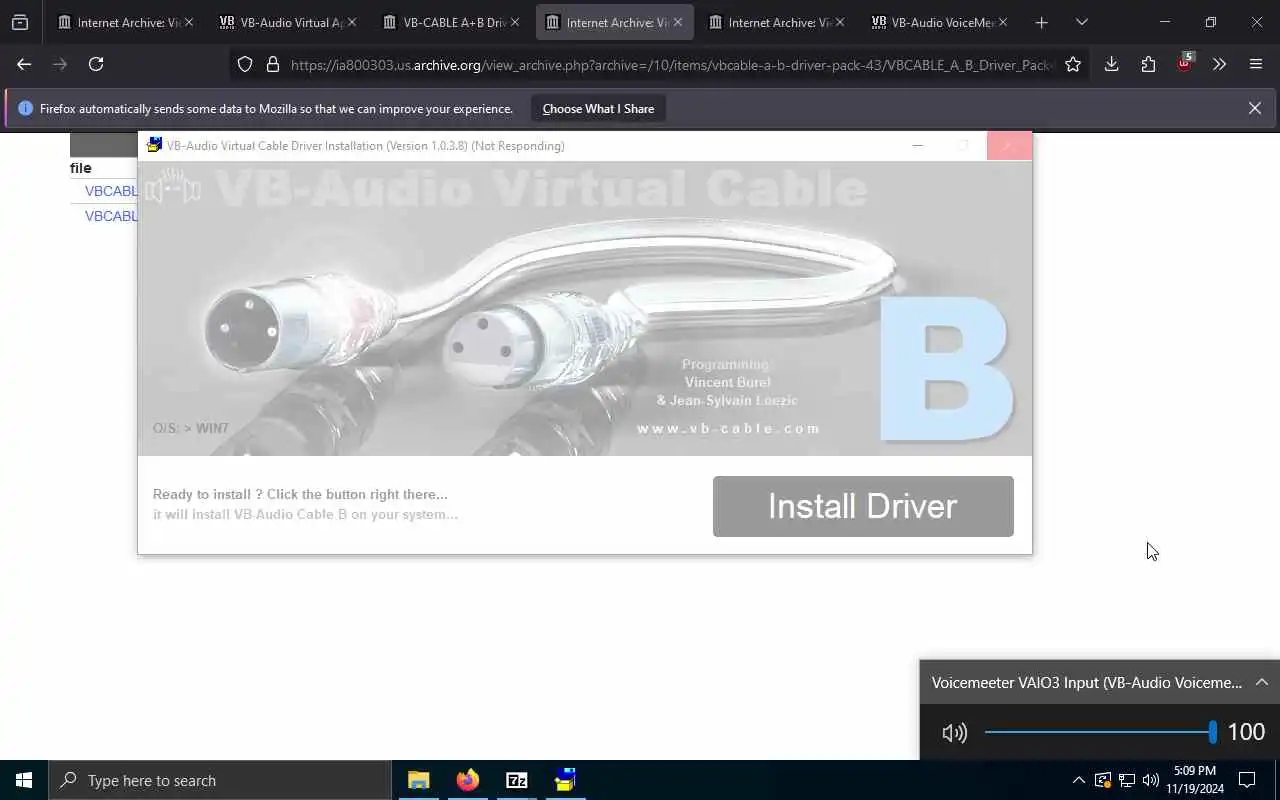Show hidden system tray icons
Image resolution: width=1280 pixels, height=800 pixels.
coord(1078,780)
